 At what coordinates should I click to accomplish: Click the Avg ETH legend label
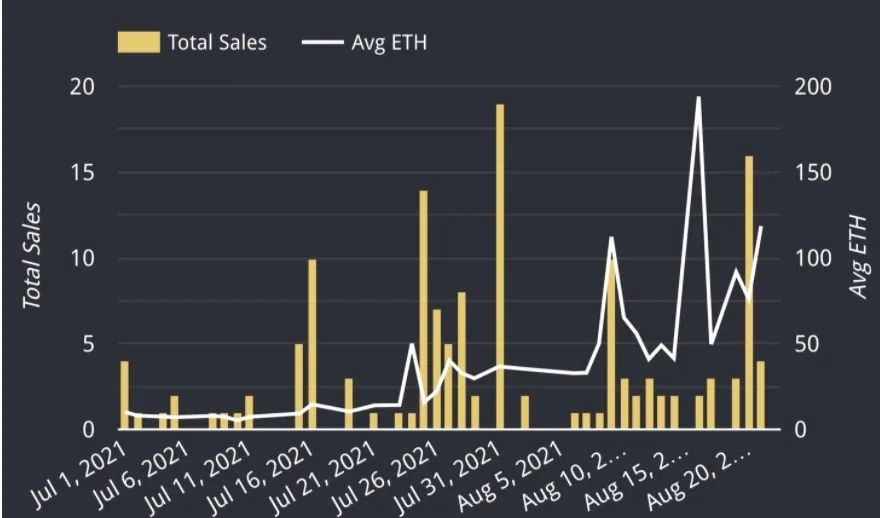[x=389, y=42]
